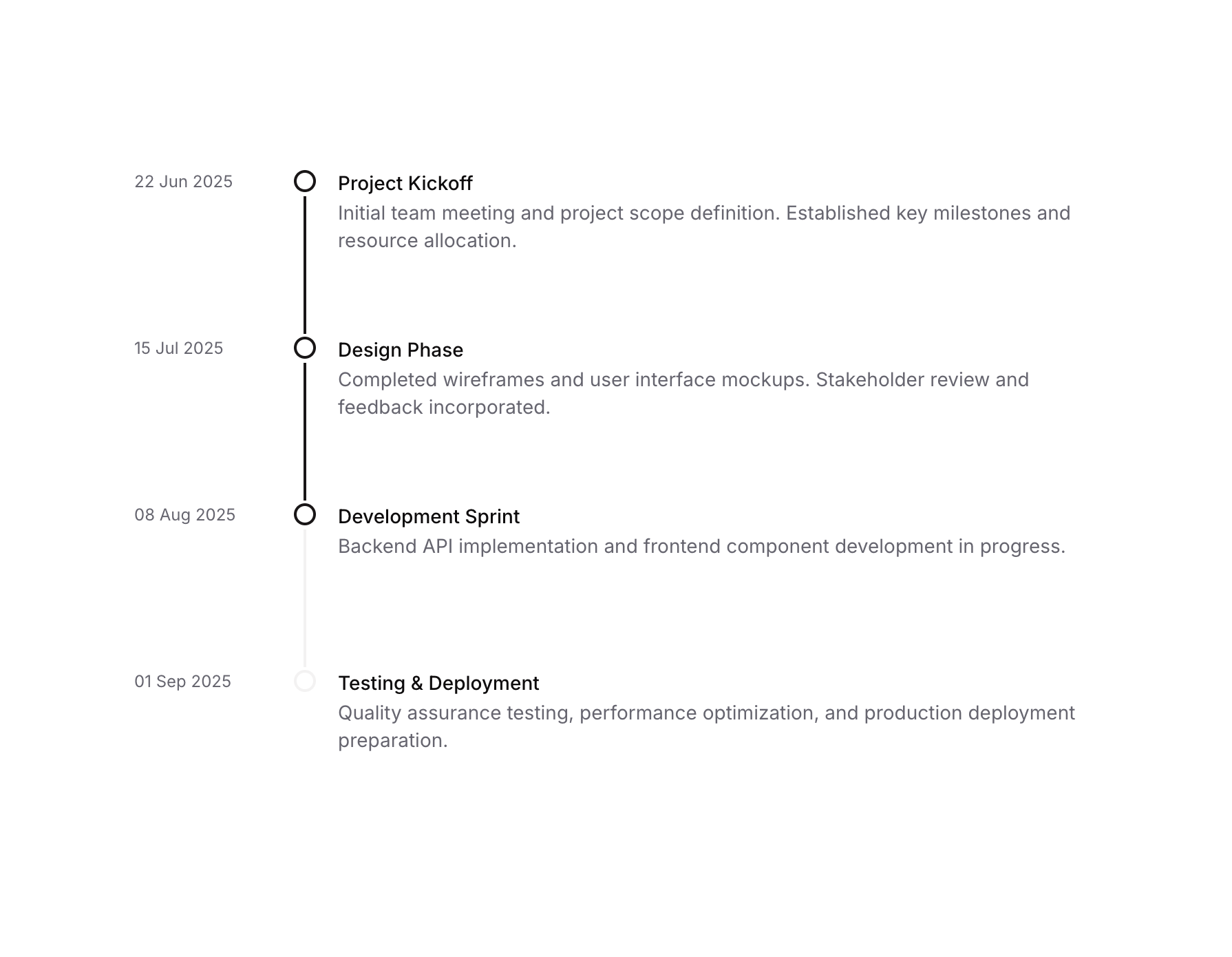Viewport: 1232px width, 957px height.
Task: Open the Testing & Deployment heading
Action: pyautogui.click(x=438, y=684)
